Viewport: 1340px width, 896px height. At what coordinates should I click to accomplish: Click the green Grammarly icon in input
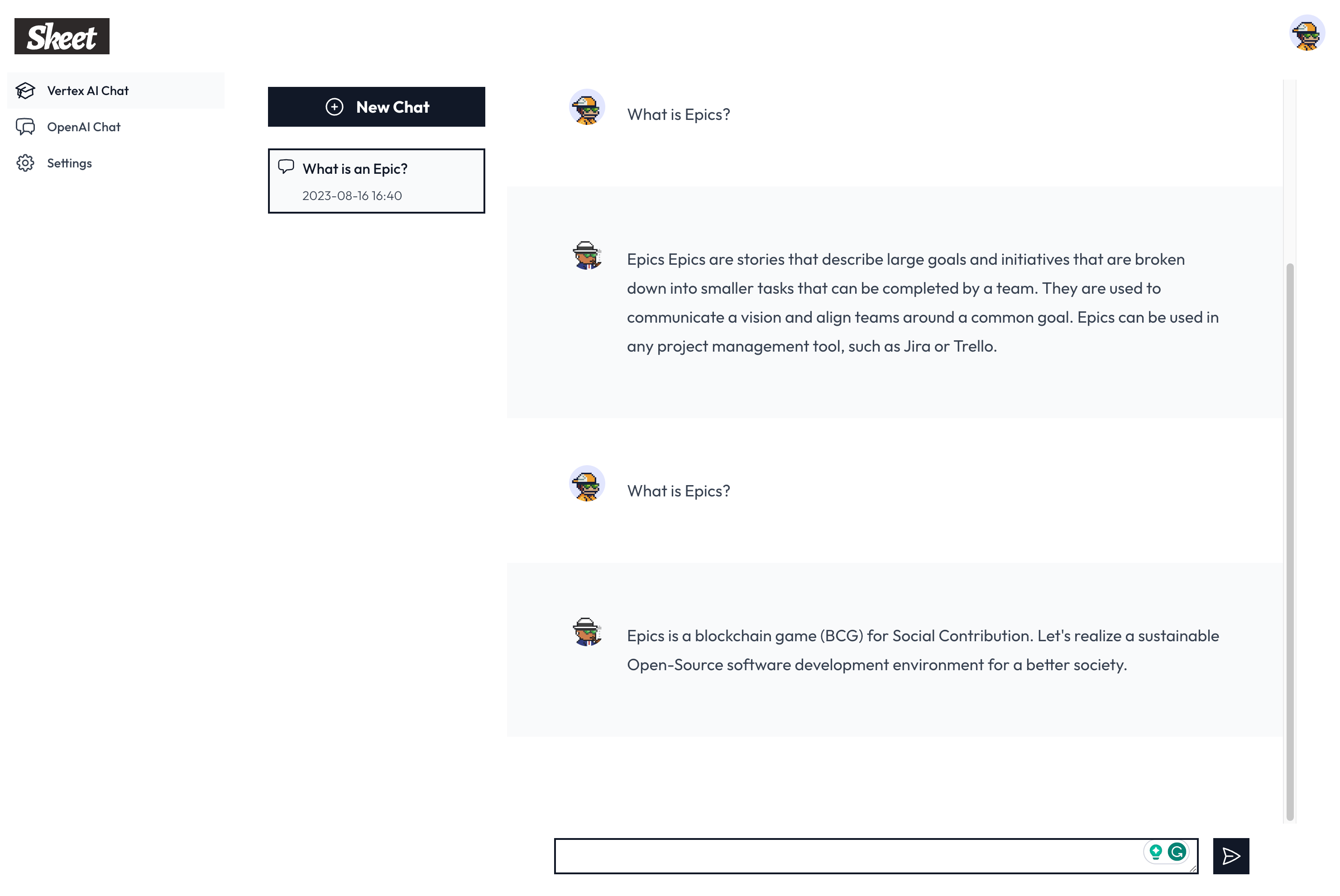tap(1177, 852)
